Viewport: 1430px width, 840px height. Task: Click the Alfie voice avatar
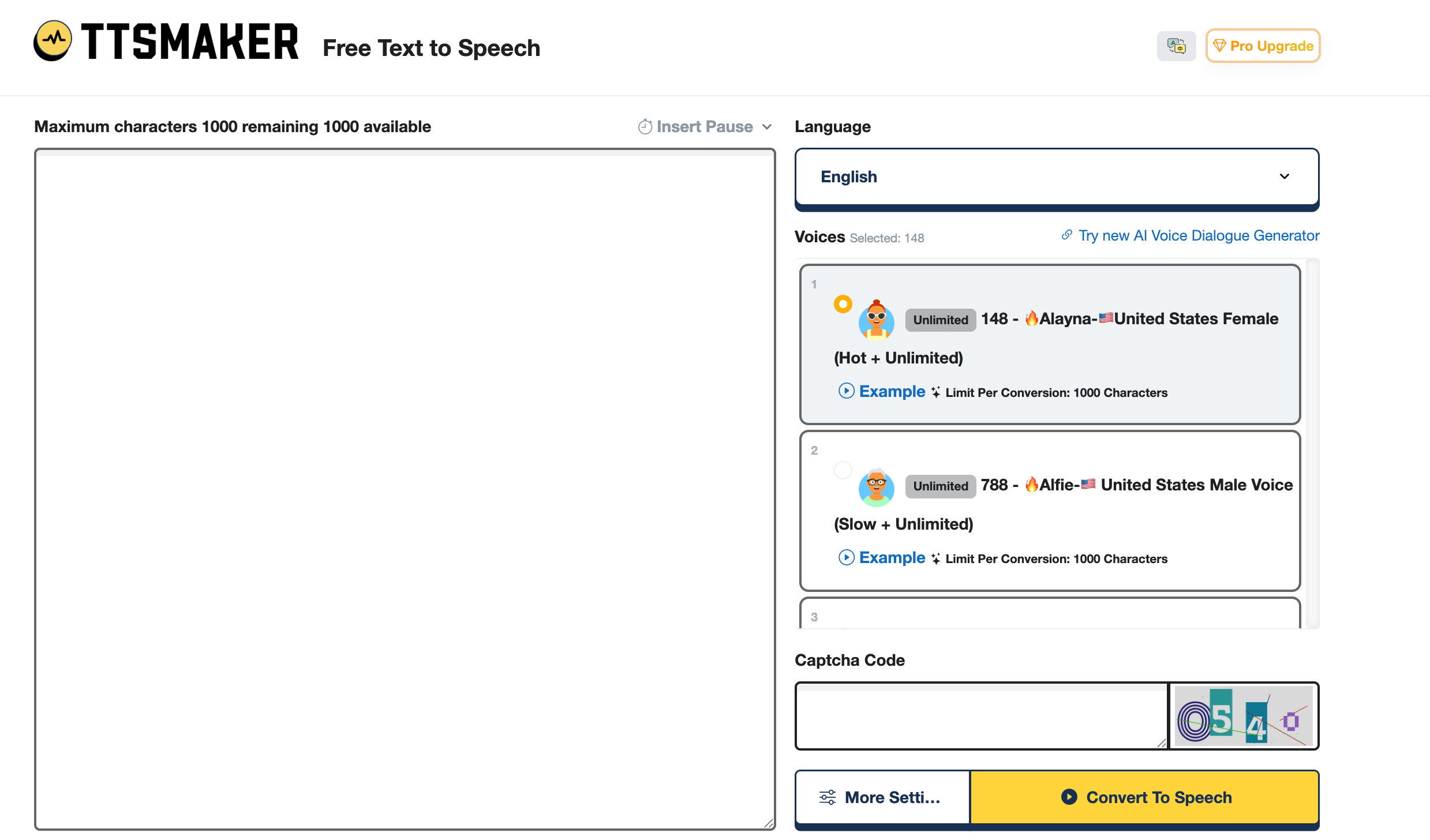pos(876,486)
